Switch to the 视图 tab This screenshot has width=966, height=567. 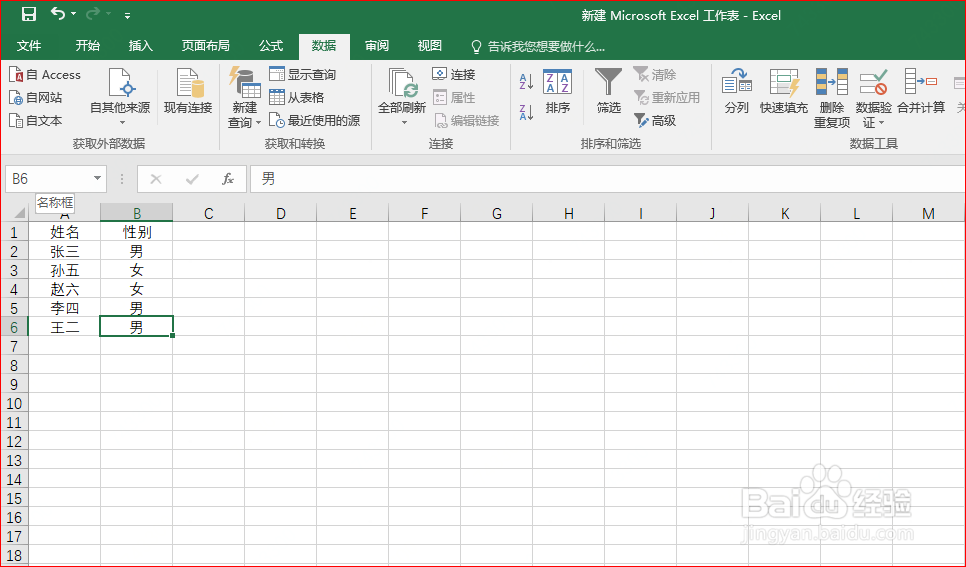429,46
